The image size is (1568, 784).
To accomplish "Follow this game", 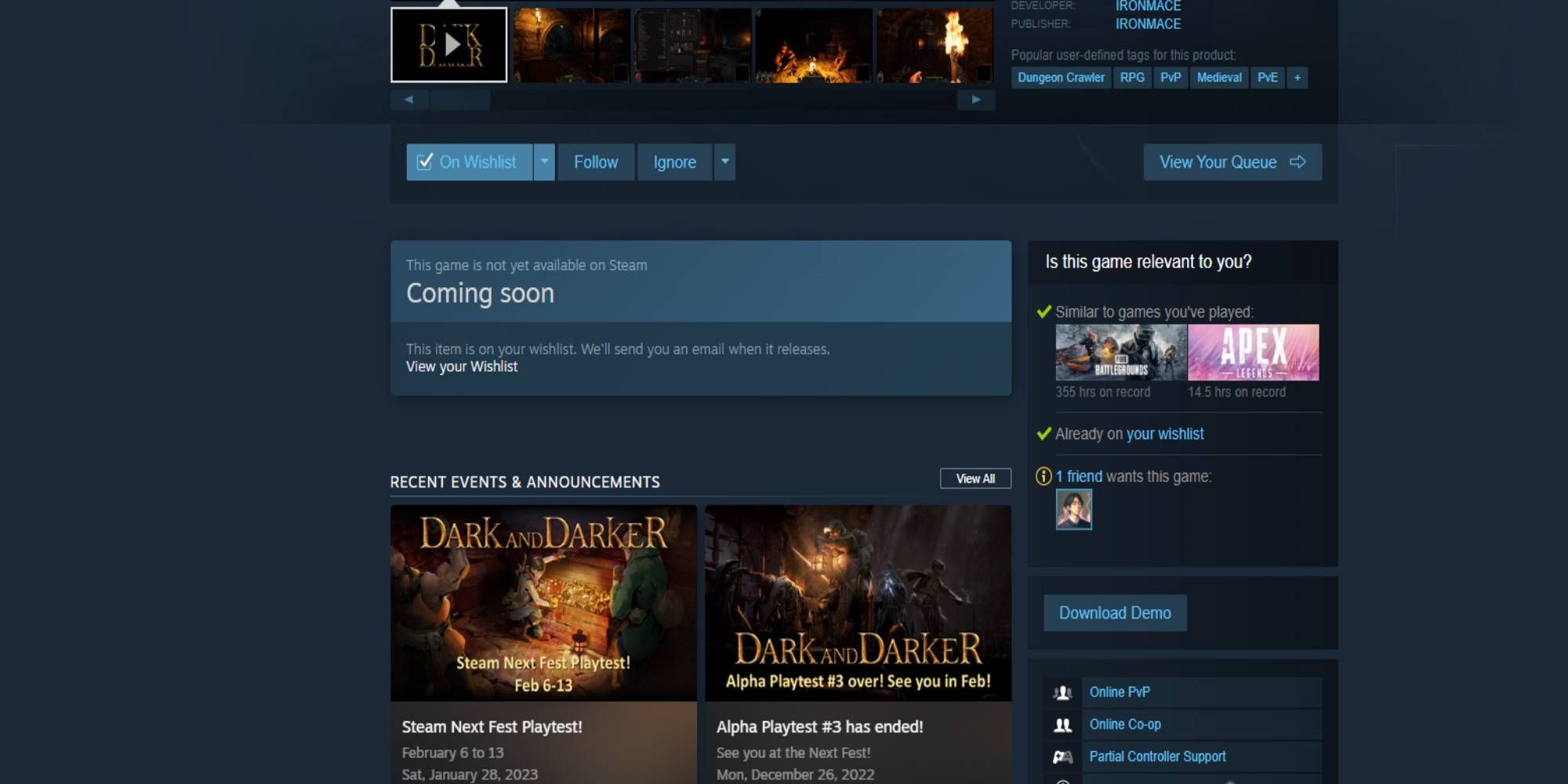I will tap(596, 162).
